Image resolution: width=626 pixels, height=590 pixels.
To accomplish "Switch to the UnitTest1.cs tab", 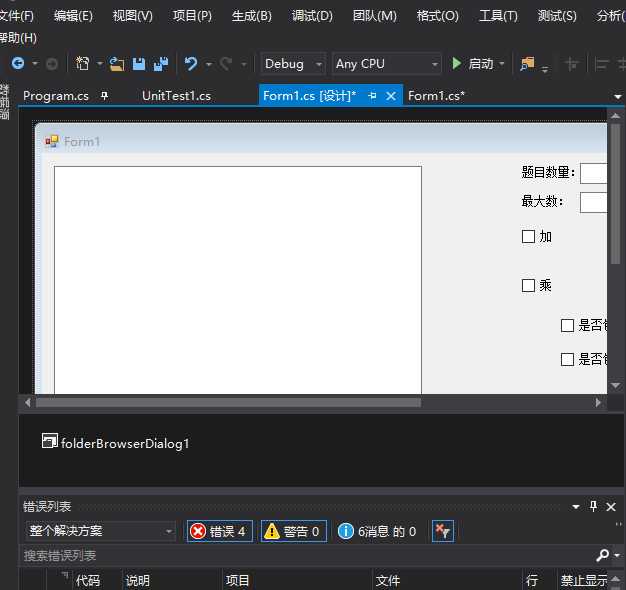I will pyautogui.click(x=176, y=96).
